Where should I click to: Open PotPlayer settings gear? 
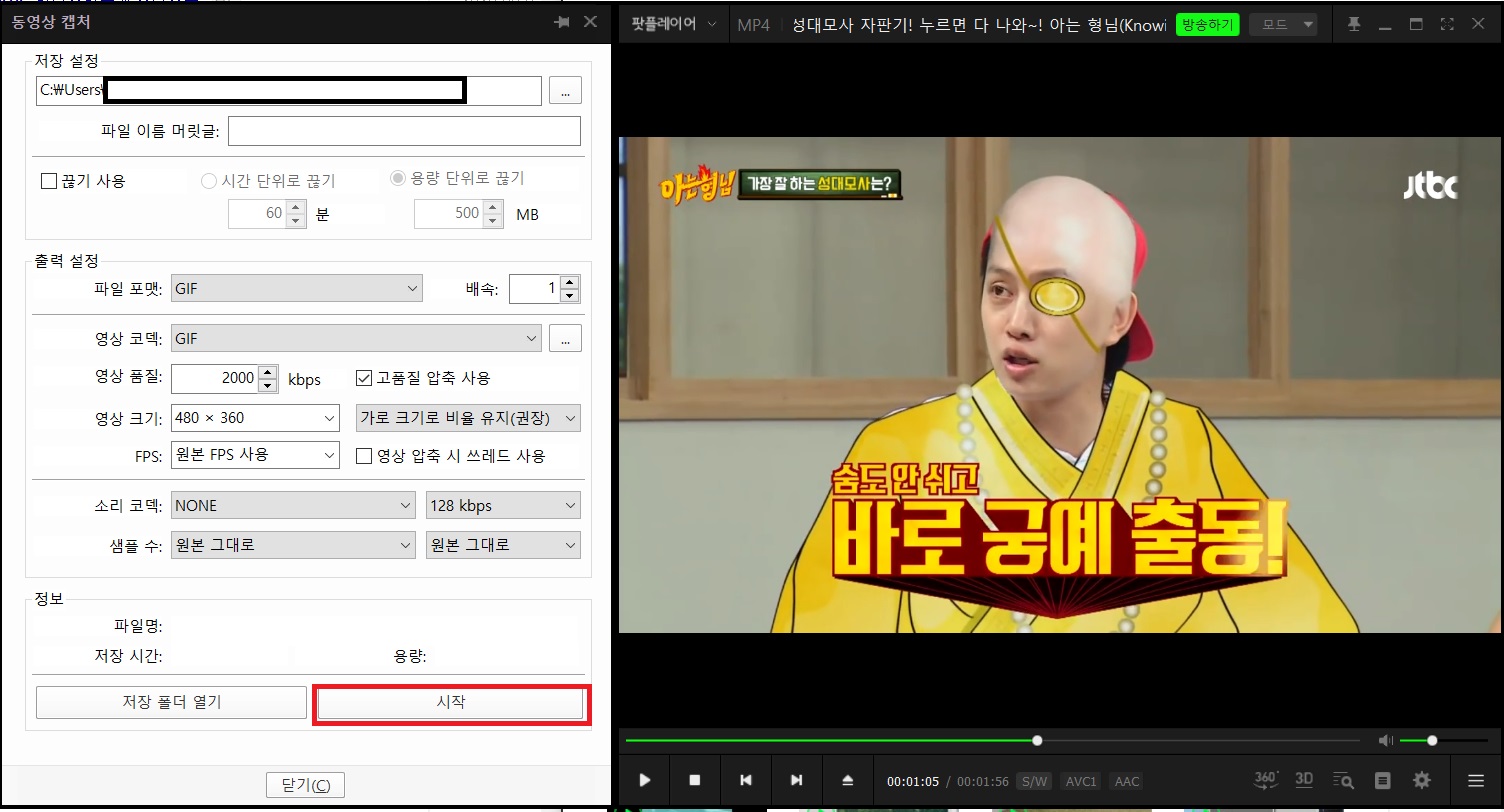[1422, 781]
